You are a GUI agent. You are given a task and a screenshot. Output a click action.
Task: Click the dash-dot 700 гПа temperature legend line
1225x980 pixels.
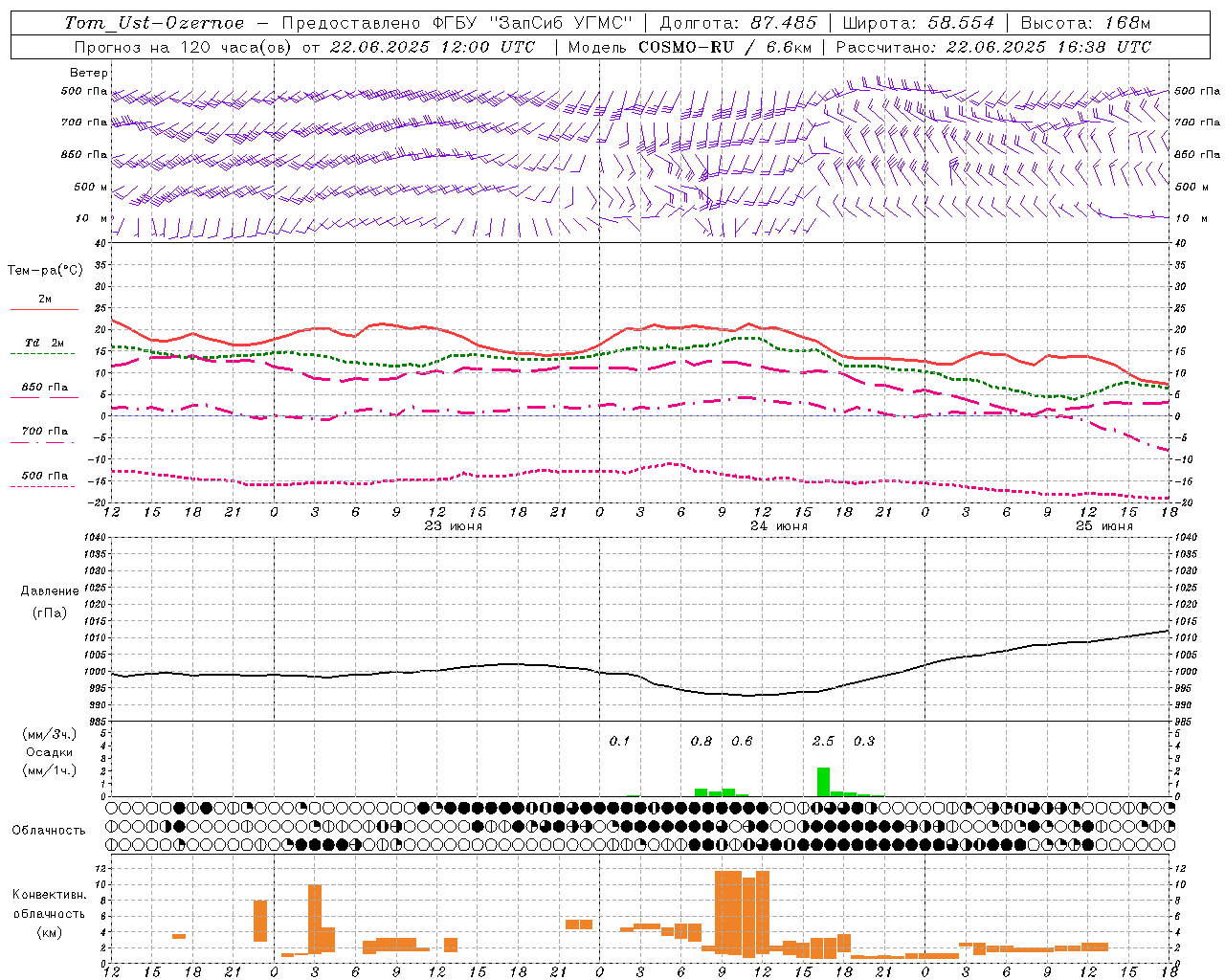(42, 442)
